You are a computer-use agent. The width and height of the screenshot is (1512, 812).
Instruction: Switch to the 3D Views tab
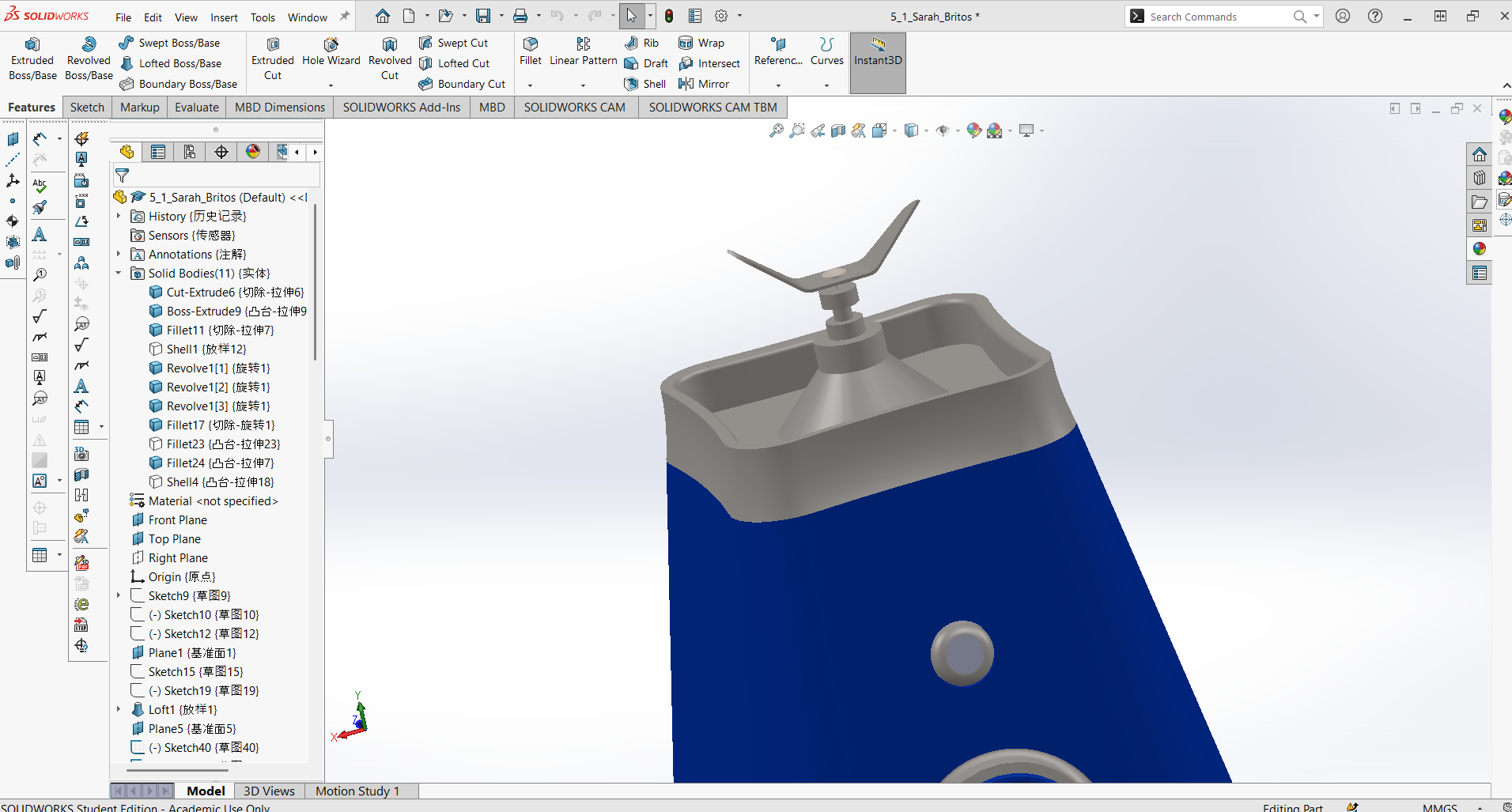tap(269, 791)
